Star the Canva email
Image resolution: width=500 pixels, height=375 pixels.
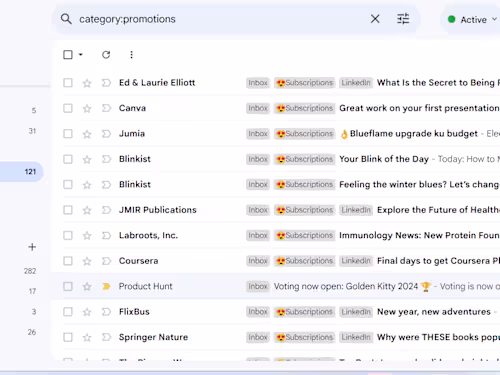click(87, 108)
